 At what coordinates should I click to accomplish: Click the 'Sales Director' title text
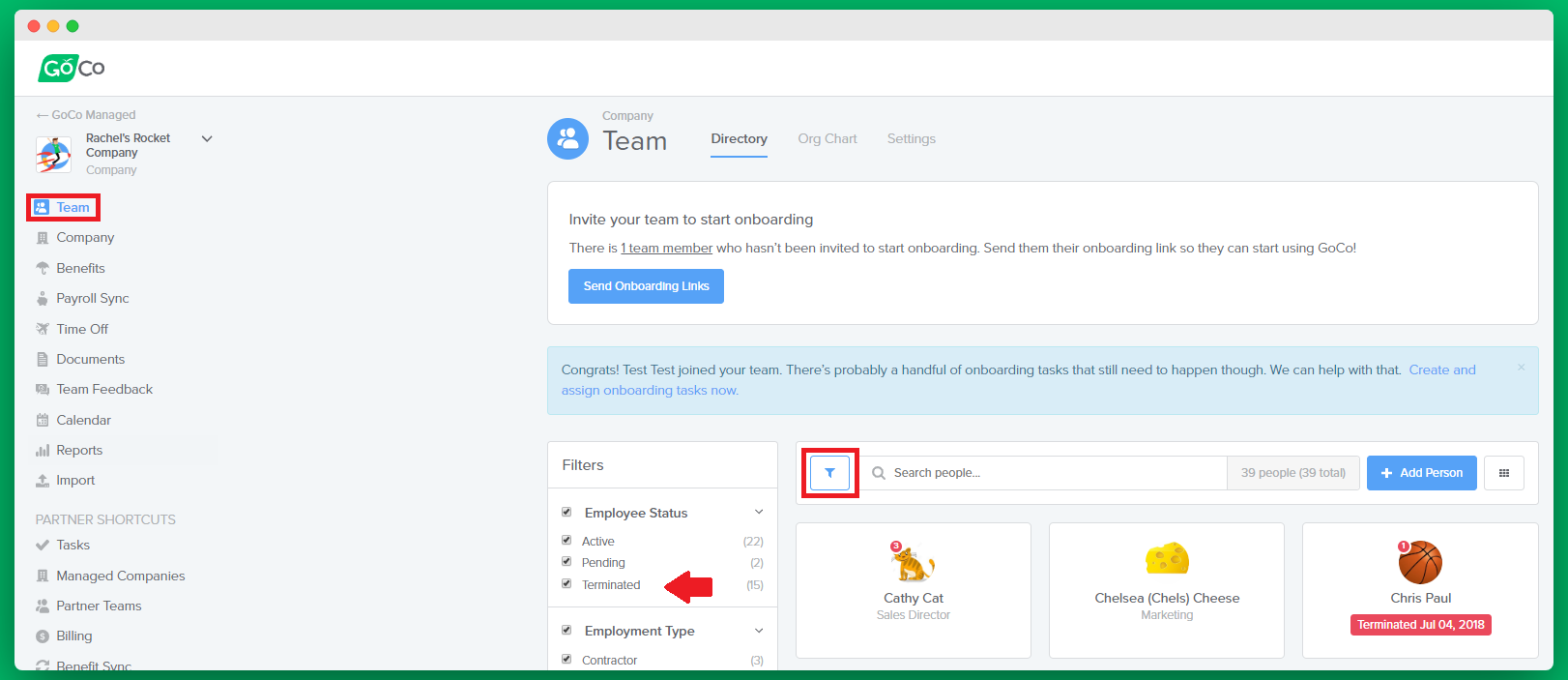pos(913,615)
